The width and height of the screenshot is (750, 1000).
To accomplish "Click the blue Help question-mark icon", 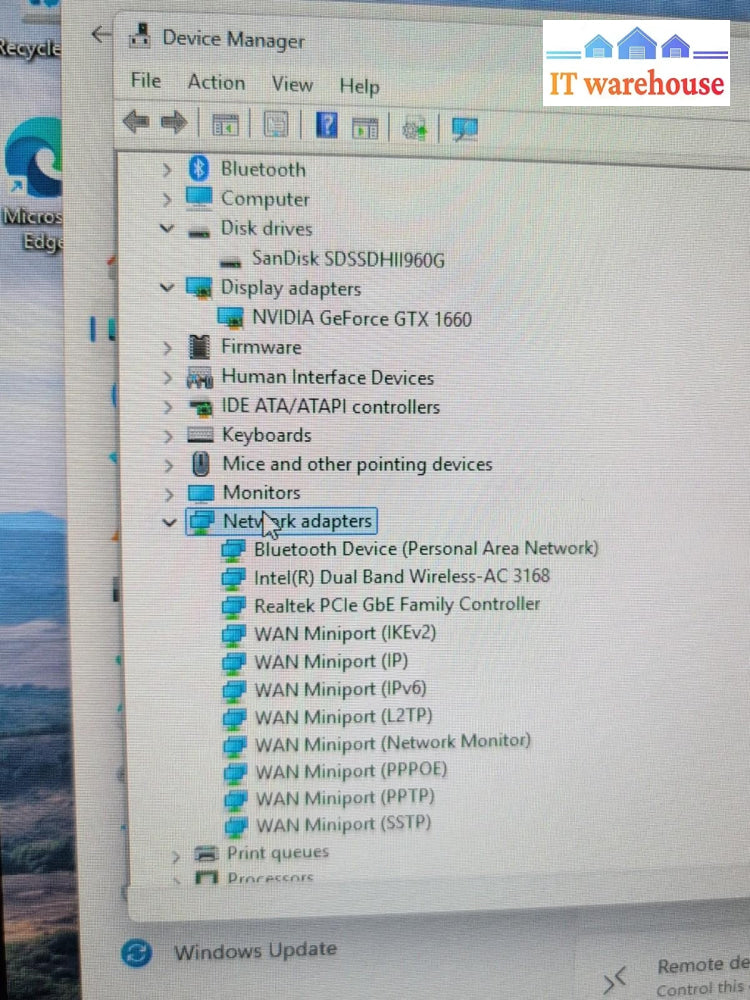I will (327, 126).
